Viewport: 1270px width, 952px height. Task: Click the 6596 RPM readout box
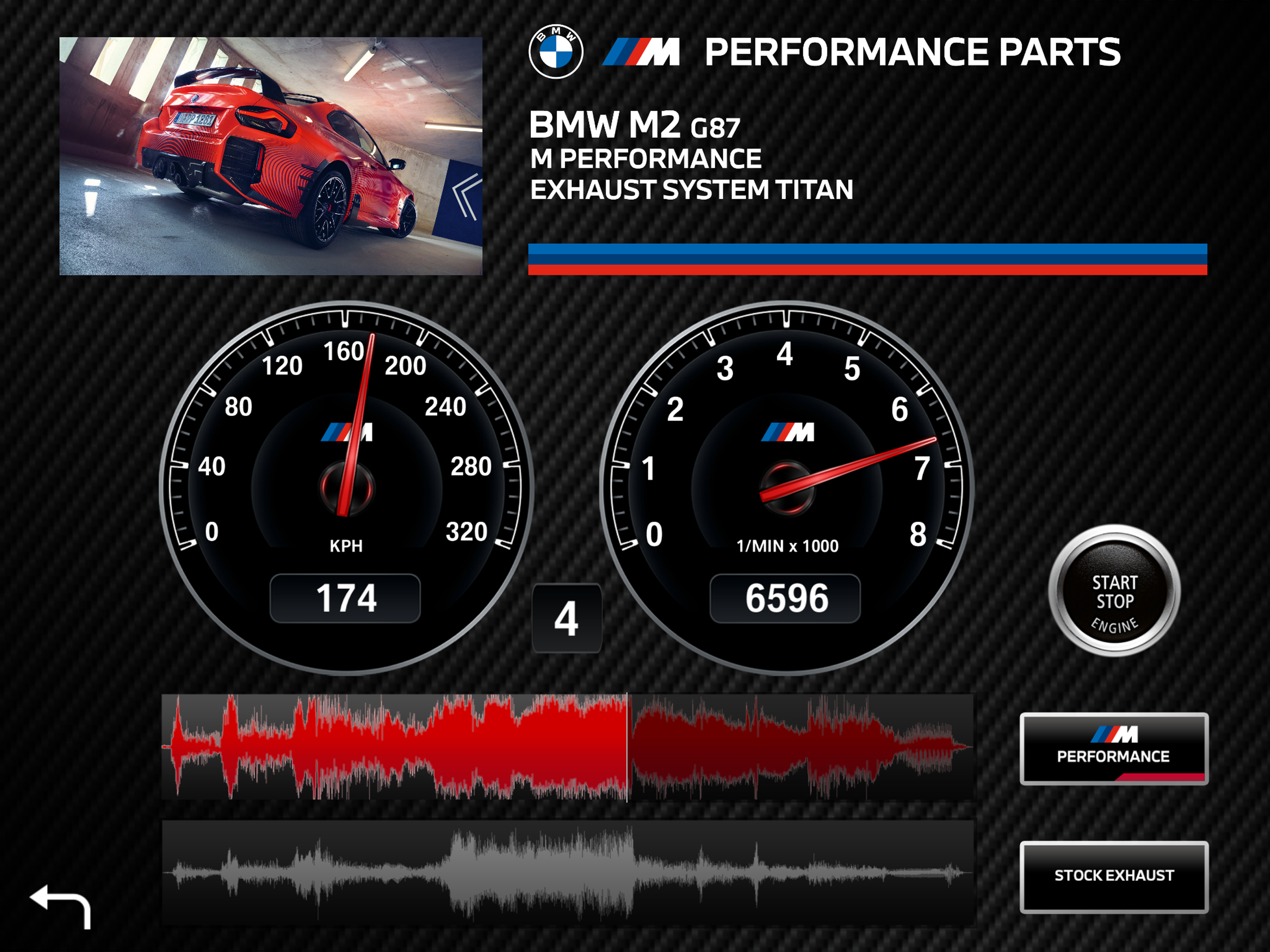(x=785, y=598)
